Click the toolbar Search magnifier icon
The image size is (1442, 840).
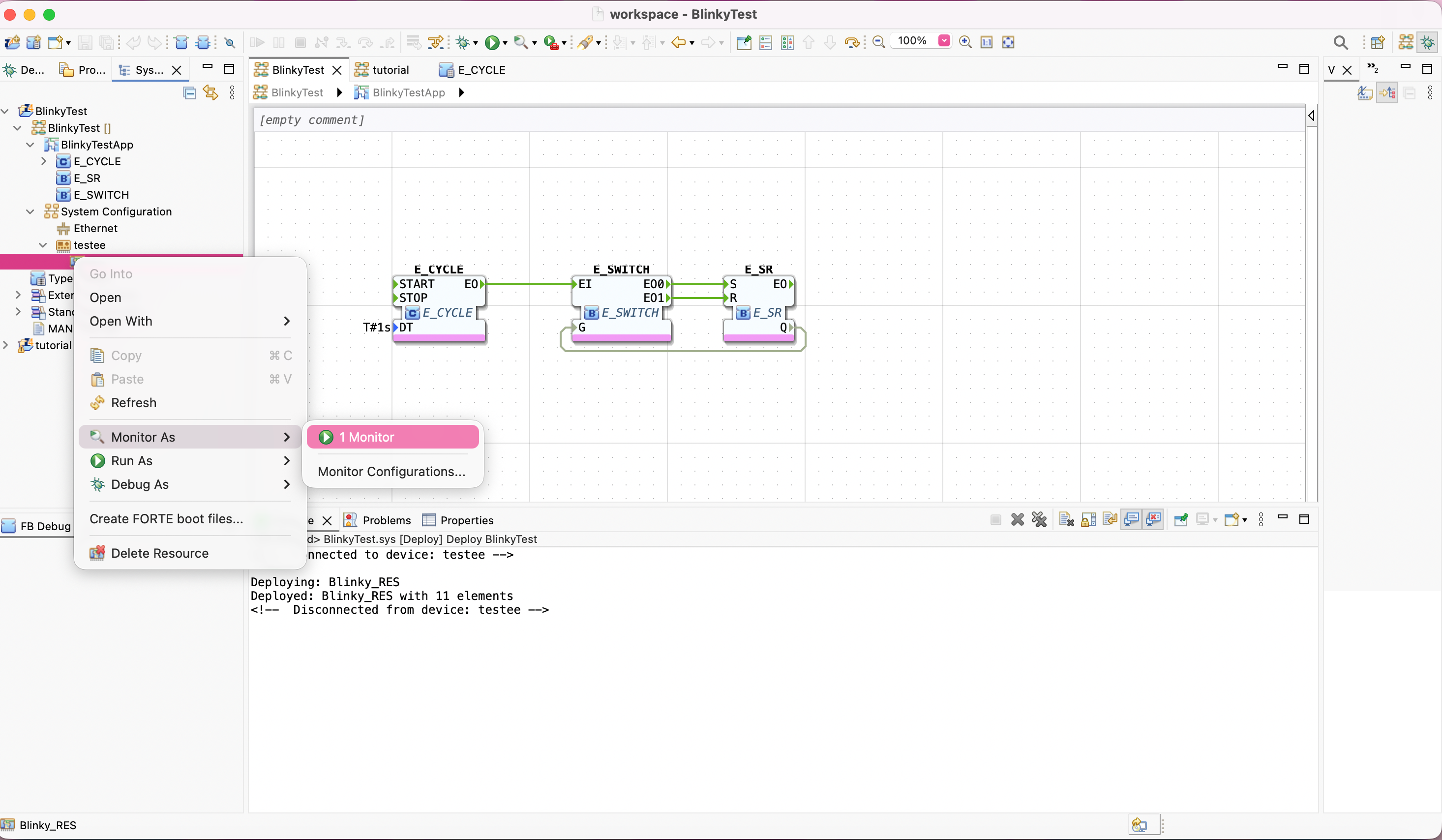click(x=1340, y=42)
